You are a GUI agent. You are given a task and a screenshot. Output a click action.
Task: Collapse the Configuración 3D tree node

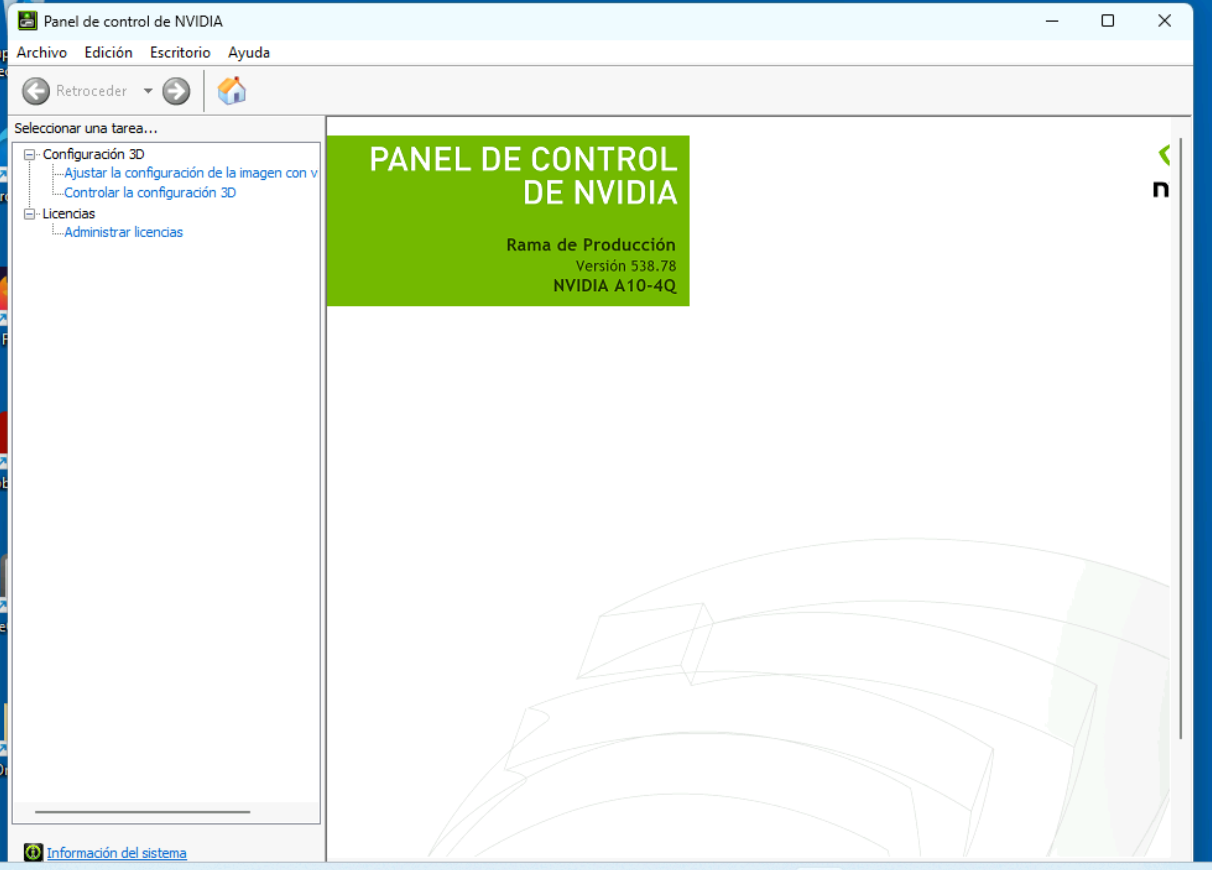[x=30, y=155]
